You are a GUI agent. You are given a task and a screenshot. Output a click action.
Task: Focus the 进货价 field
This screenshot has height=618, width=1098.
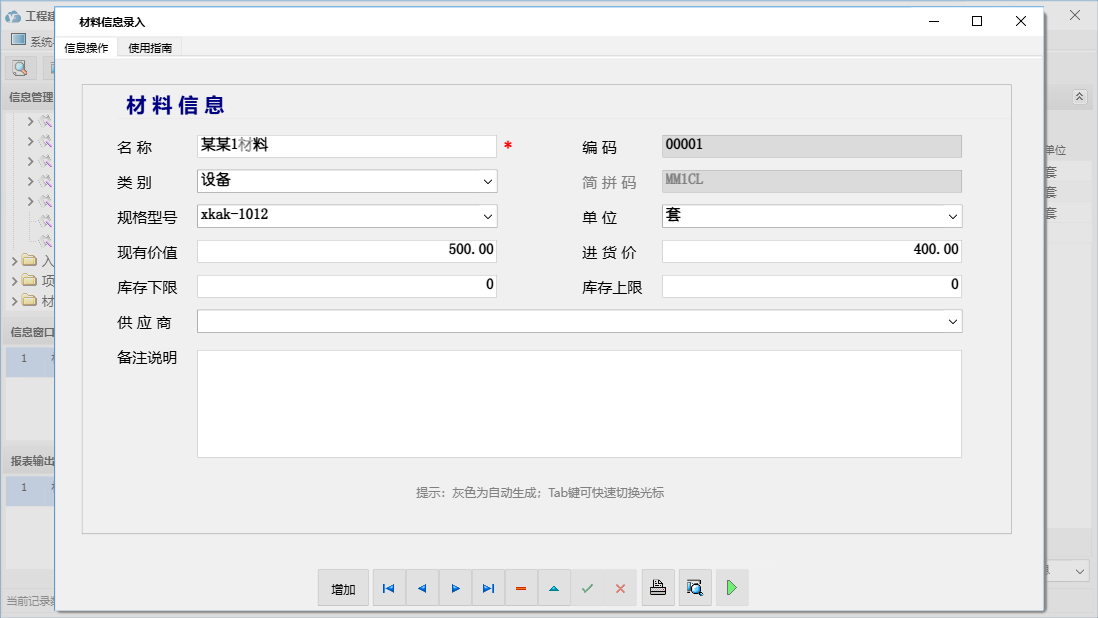[x=811, y=250]
